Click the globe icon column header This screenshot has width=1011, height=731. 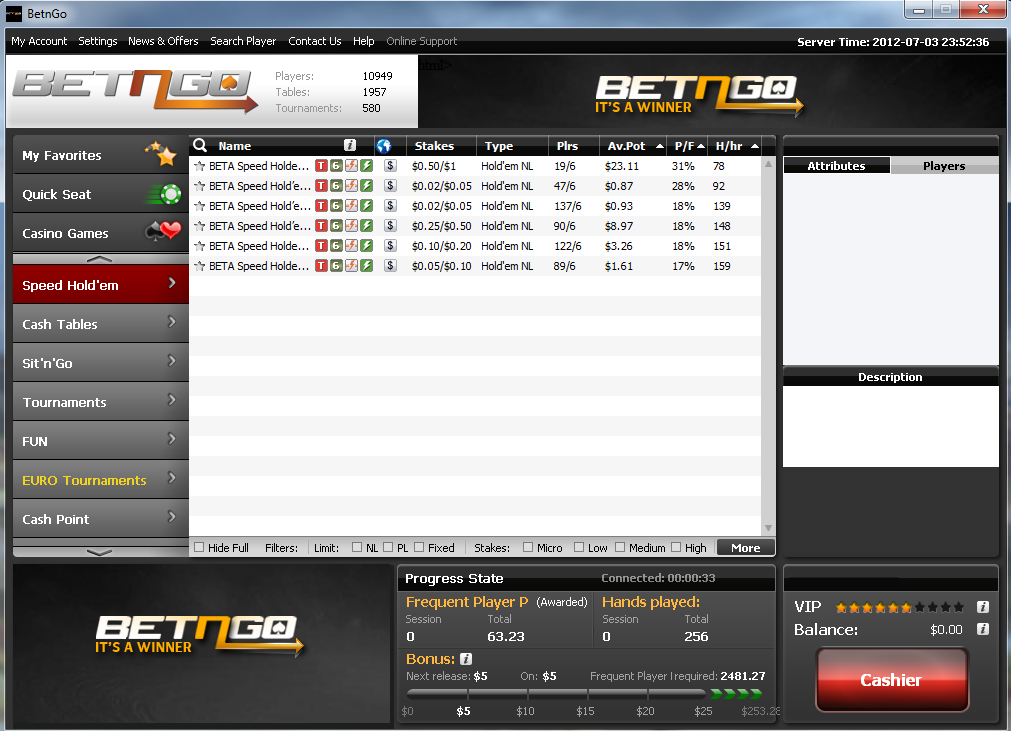[384, 146]
